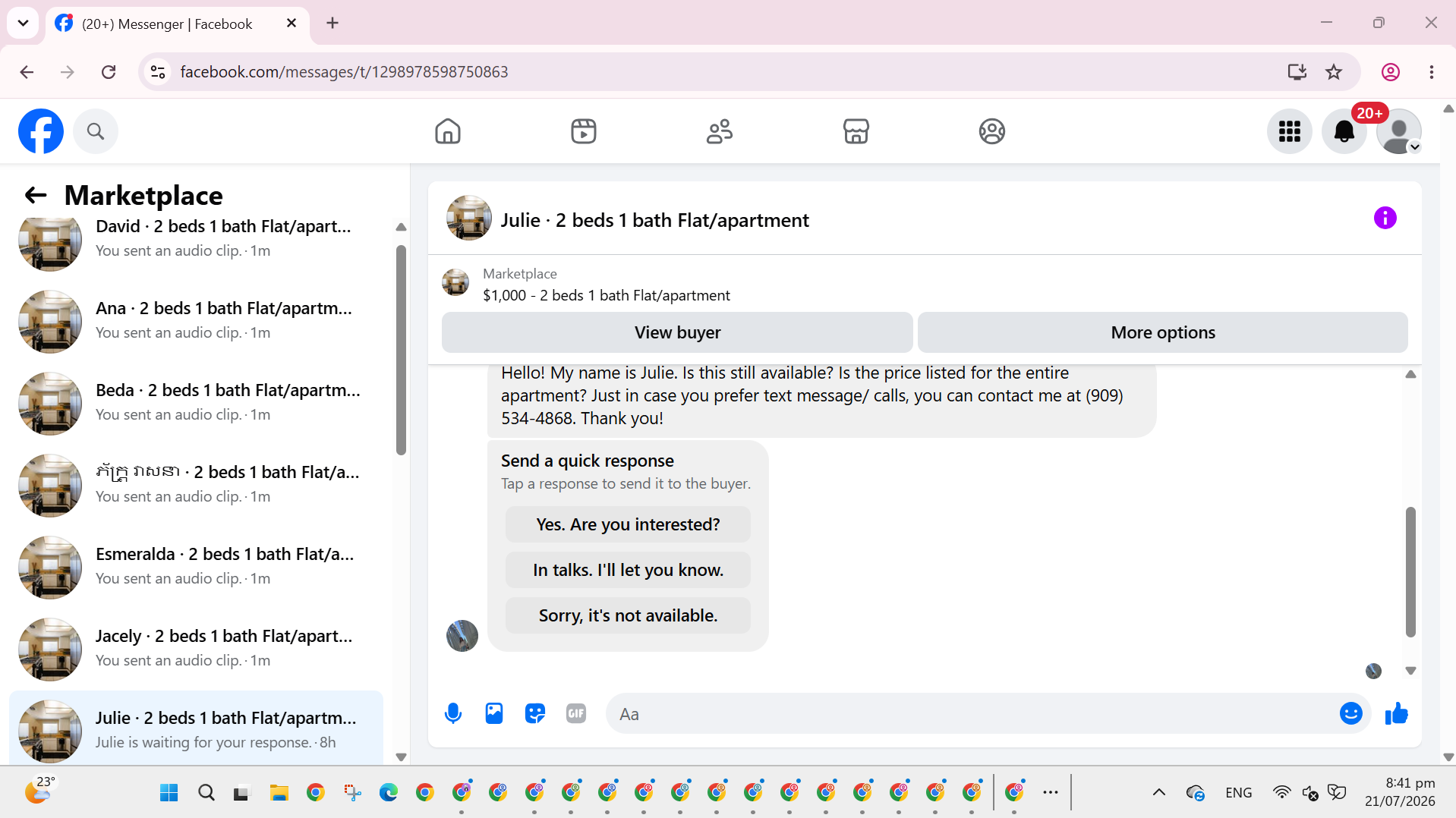Viewport: 1456px width, 818px height.
Task: Open the Facebook menu grid icon
Action: pos(1290,131)
